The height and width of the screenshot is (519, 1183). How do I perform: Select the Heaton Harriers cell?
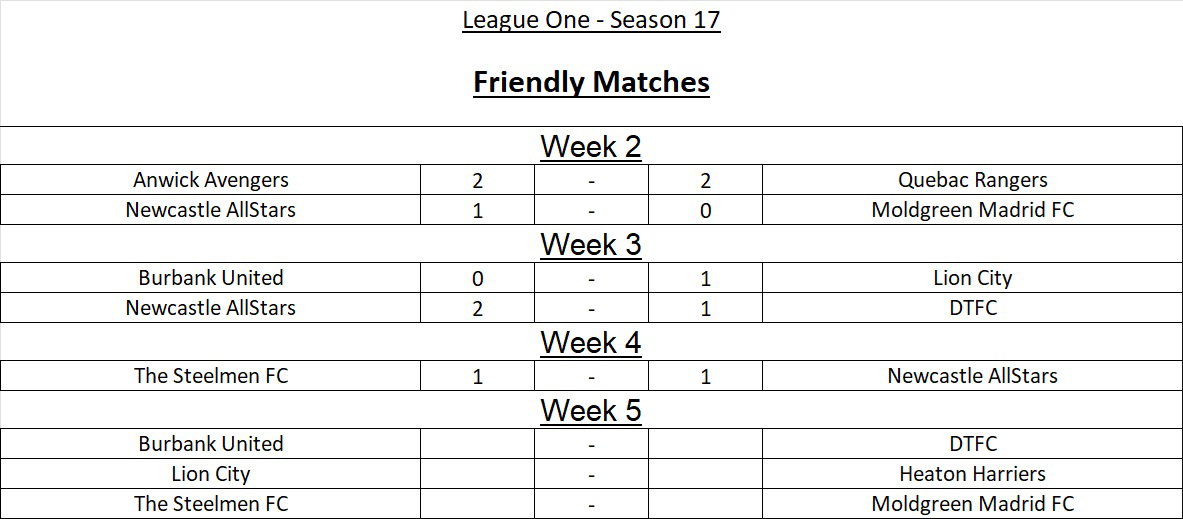coord(973,474)
